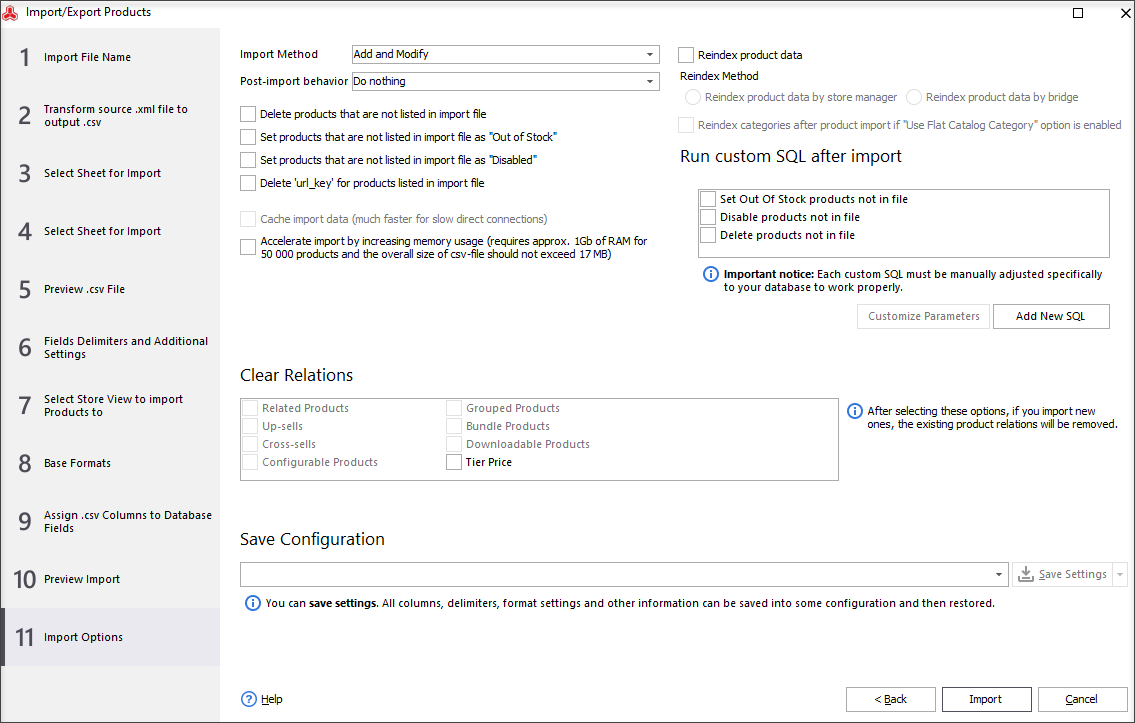Click Cache import data checkbox
1135x723 pixels.
[248, 219]
